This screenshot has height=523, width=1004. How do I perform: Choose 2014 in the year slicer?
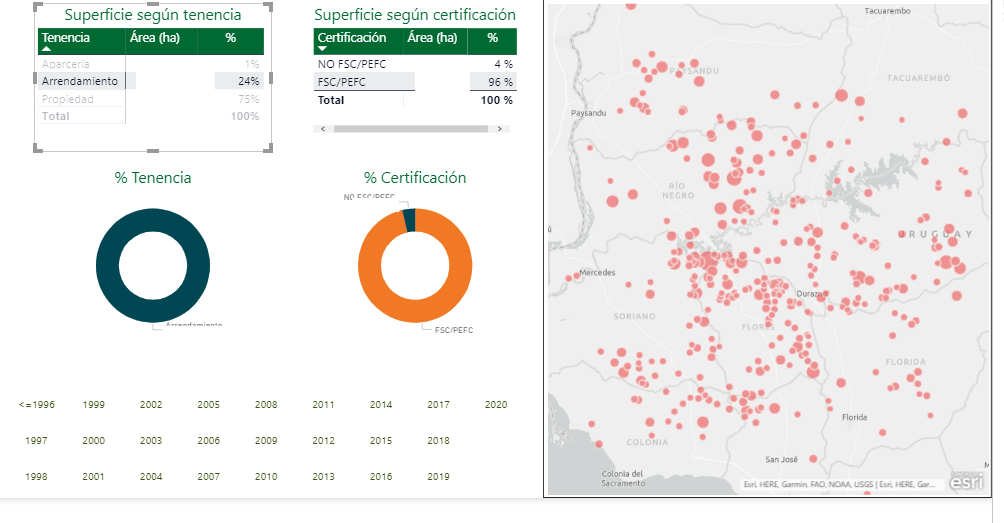[381, 405]
